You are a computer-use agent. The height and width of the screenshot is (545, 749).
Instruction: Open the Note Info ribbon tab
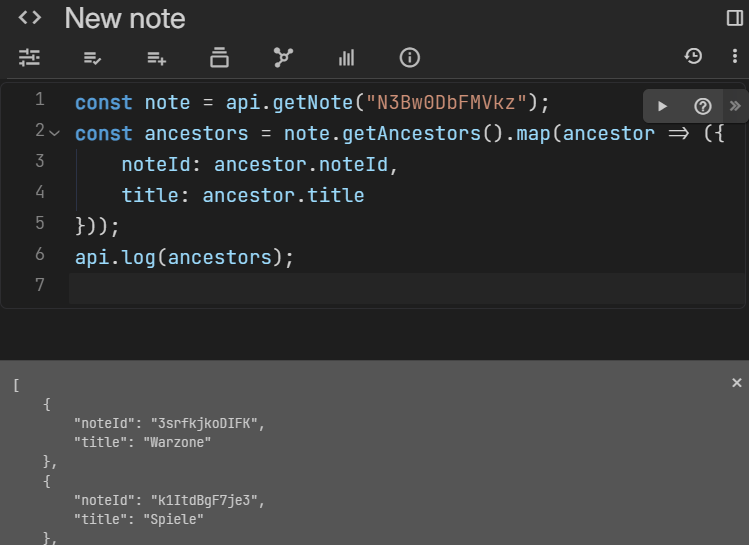tap(409, 58)
